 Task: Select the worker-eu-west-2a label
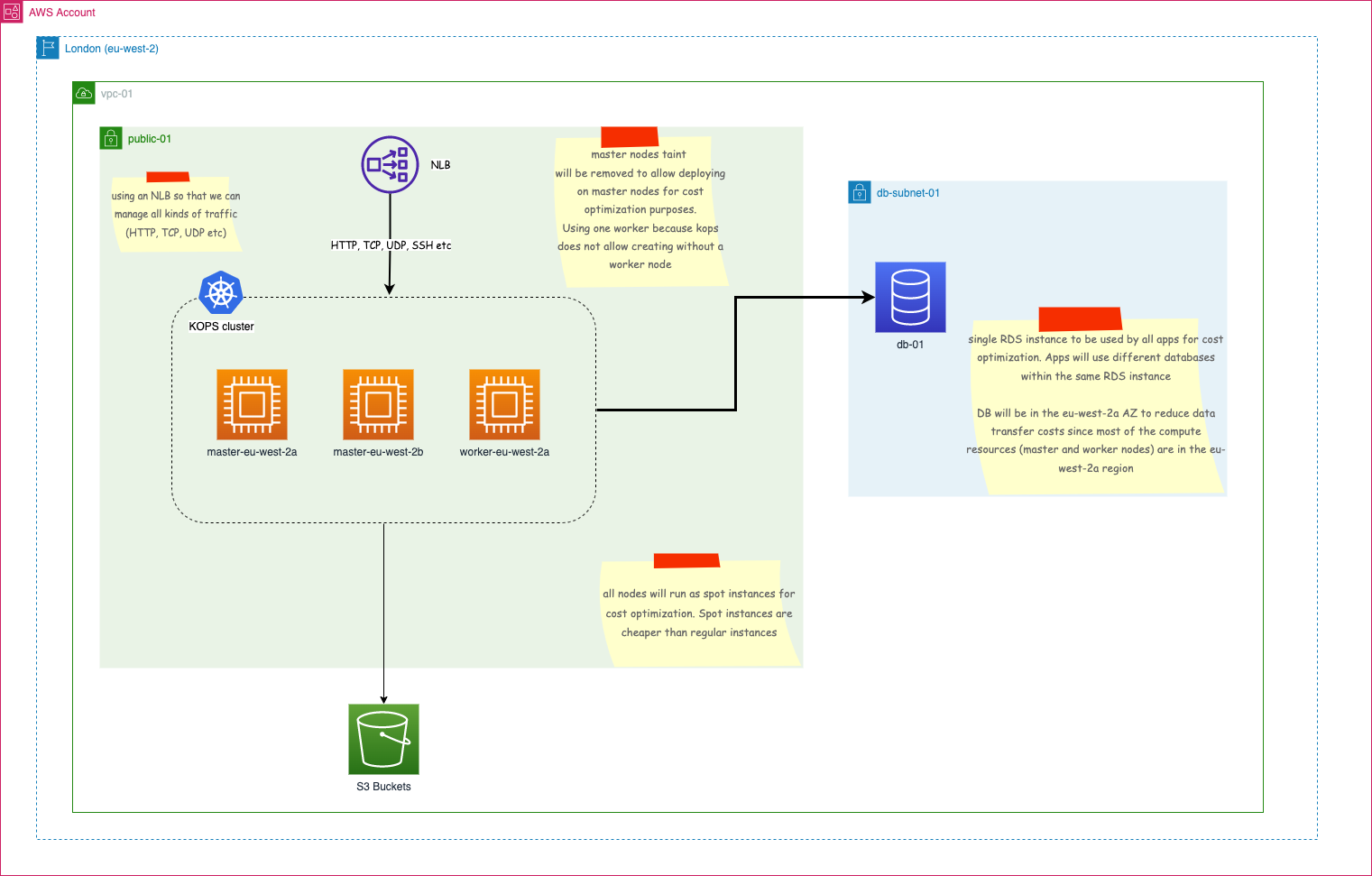click(x=504, y=452)
